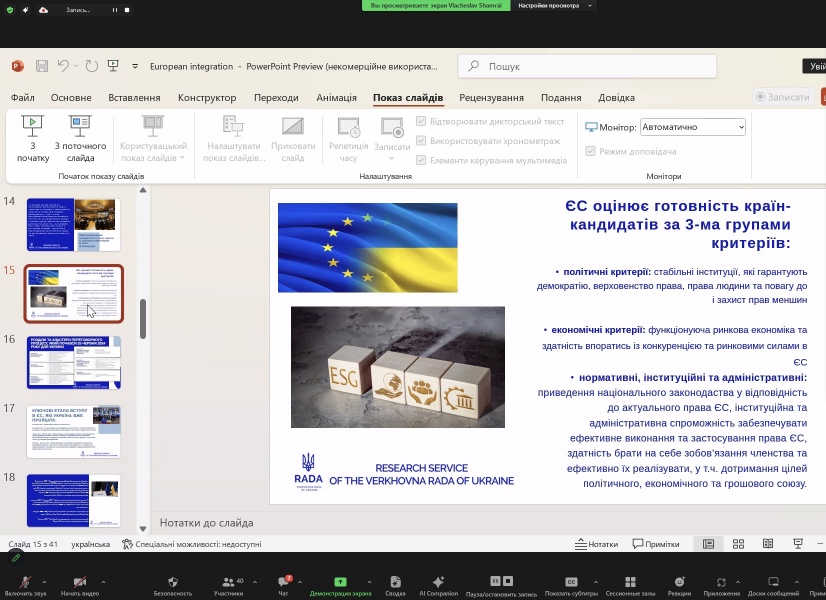
Task: Start slideshow from current slide
Action: (80, 137)
